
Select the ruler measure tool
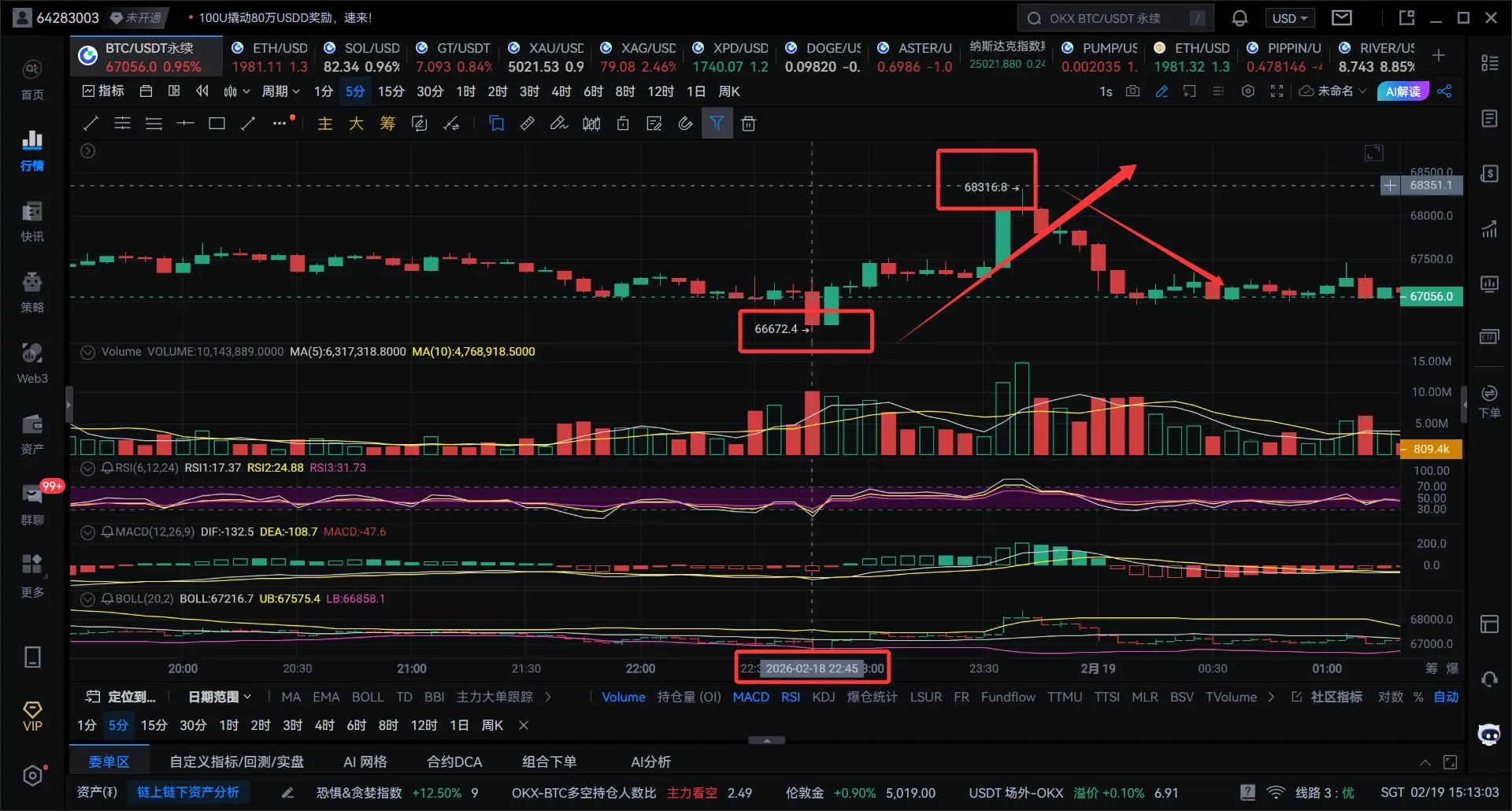tap(528, 124)
